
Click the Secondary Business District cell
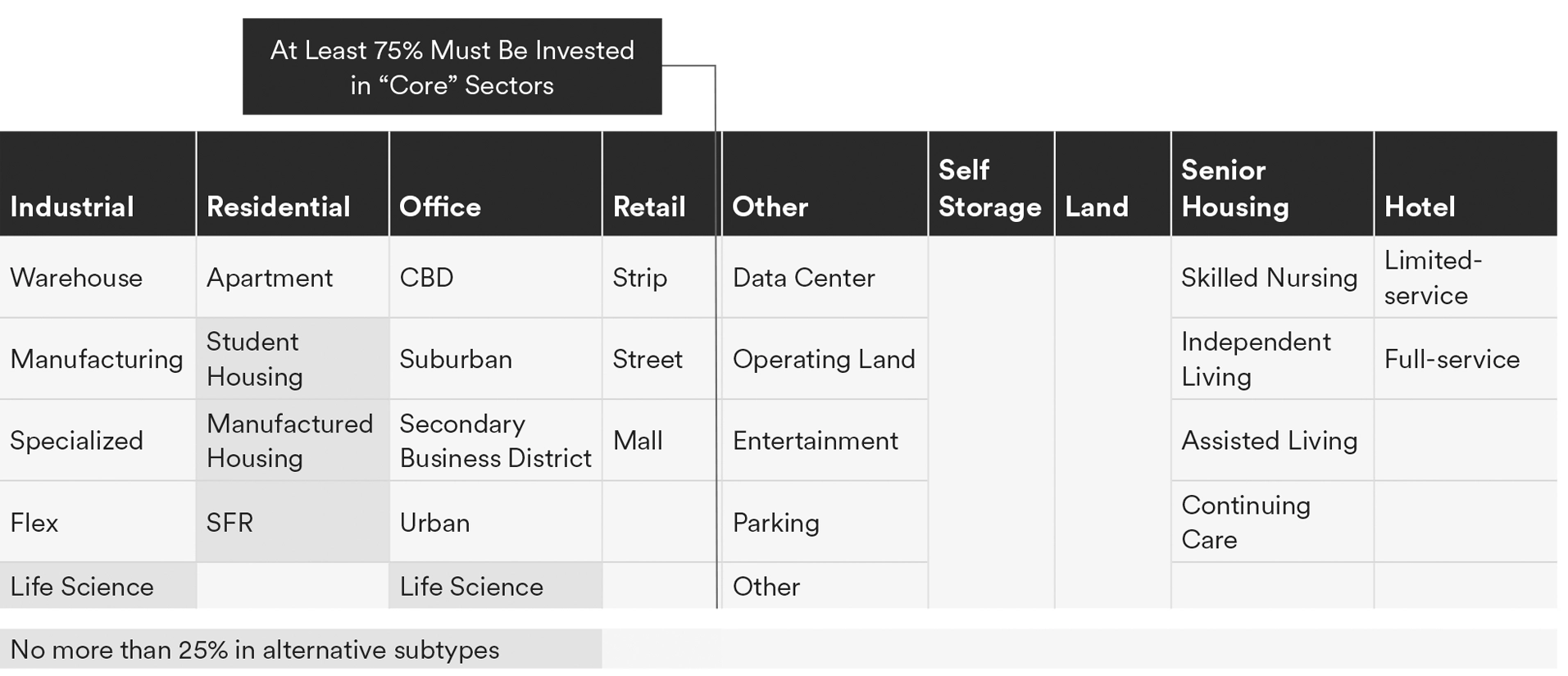click(x=495, y=441)
